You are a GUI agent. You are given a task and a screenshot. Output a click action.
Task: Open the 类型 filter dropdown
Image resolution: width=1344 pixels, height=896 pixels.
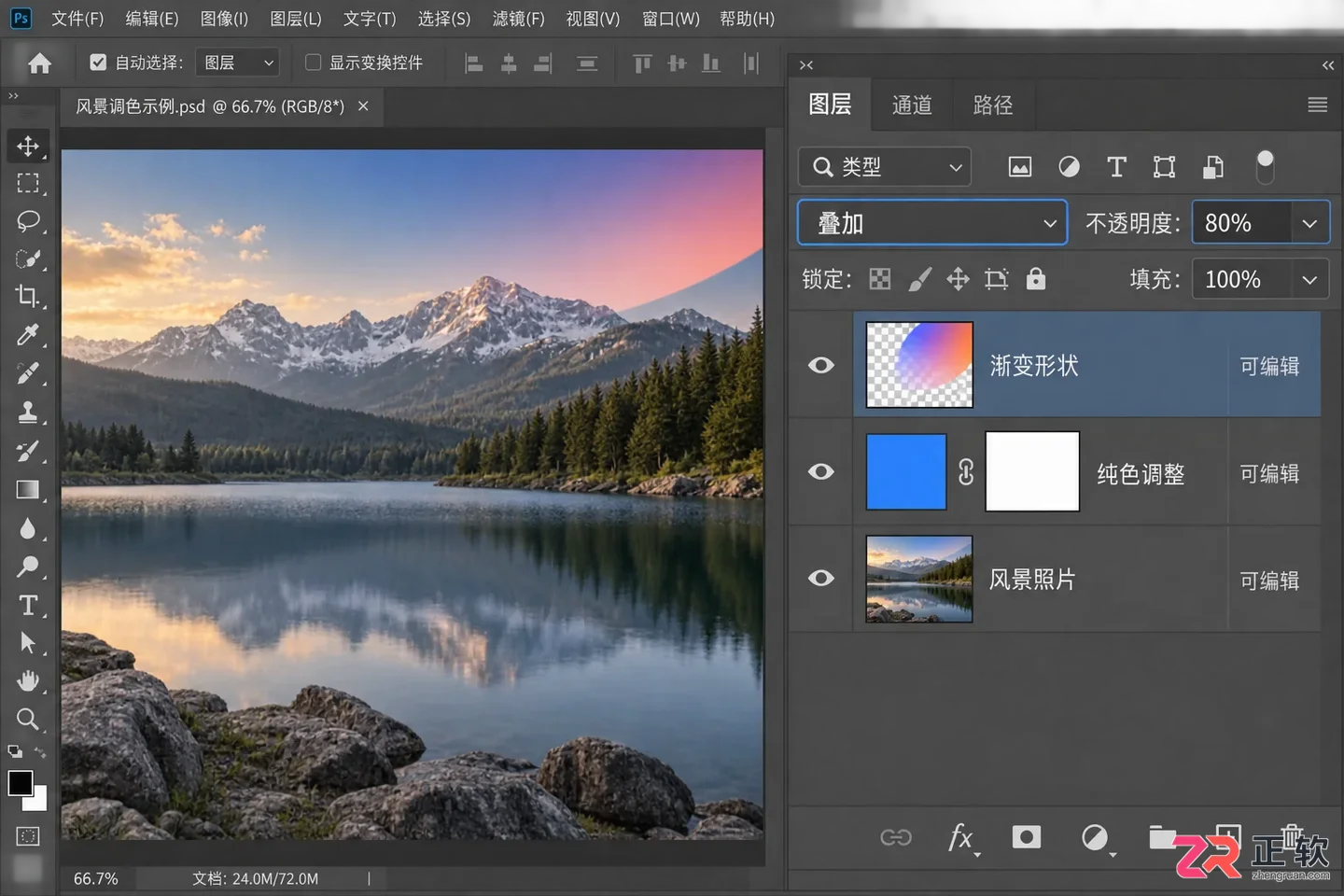[x=884, y=167]
